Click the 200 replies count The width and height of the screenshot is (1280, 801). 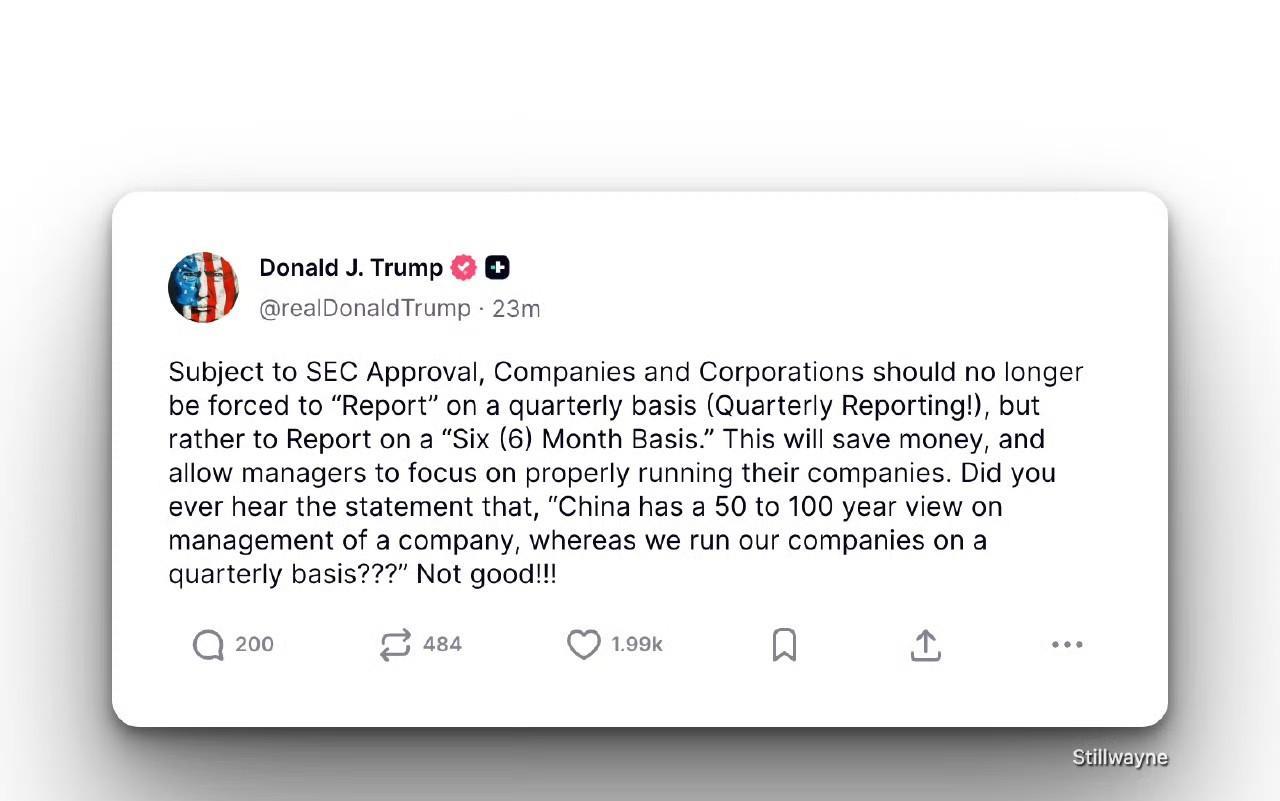tap(254, 645)
